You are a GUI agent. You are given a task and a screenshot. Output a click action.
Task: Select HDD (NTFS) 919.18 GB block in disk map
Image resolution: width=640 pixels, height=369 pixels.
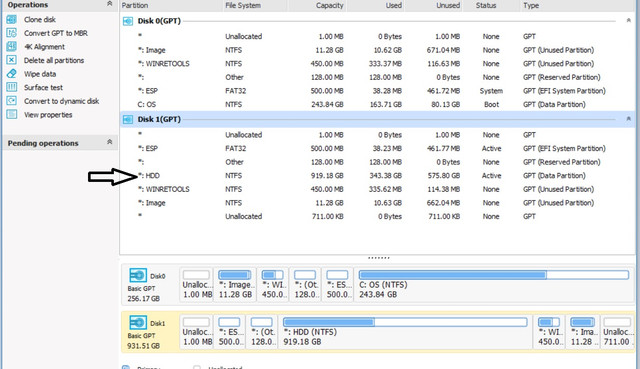tap(405, 332)
